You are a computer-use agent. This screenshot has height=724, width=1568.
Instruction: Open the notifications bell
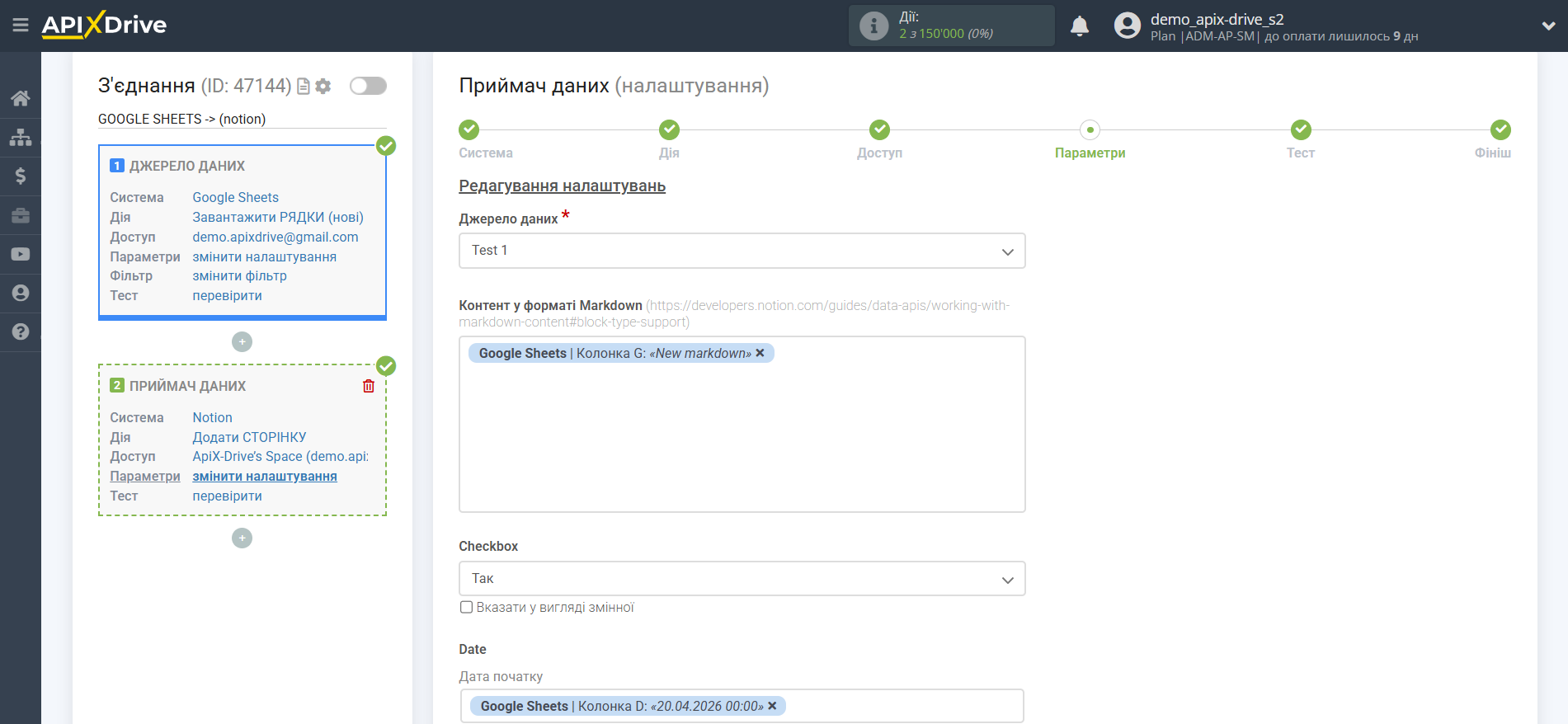(1080, 26)
